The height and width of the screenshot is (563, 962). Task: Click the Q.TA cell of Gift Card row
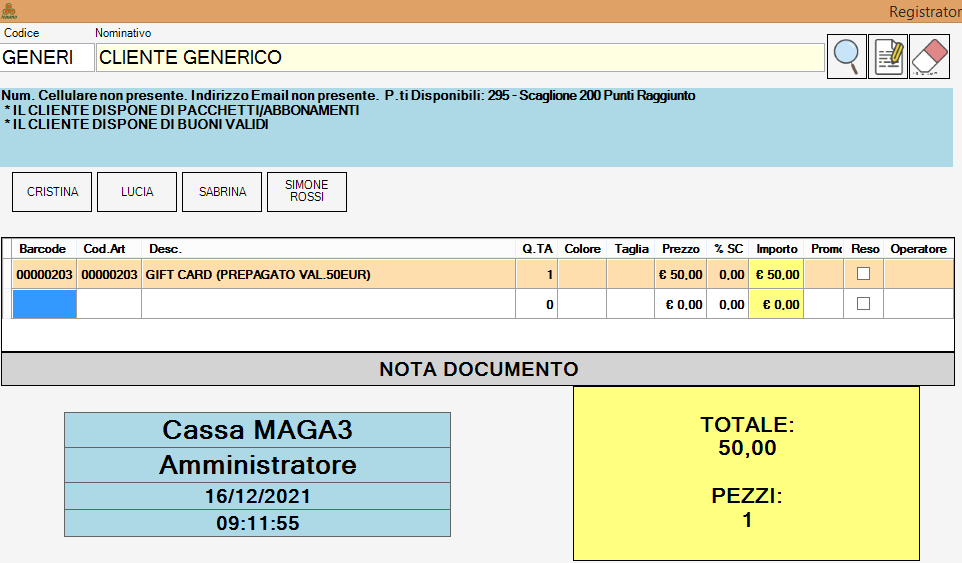pos(537,274)
